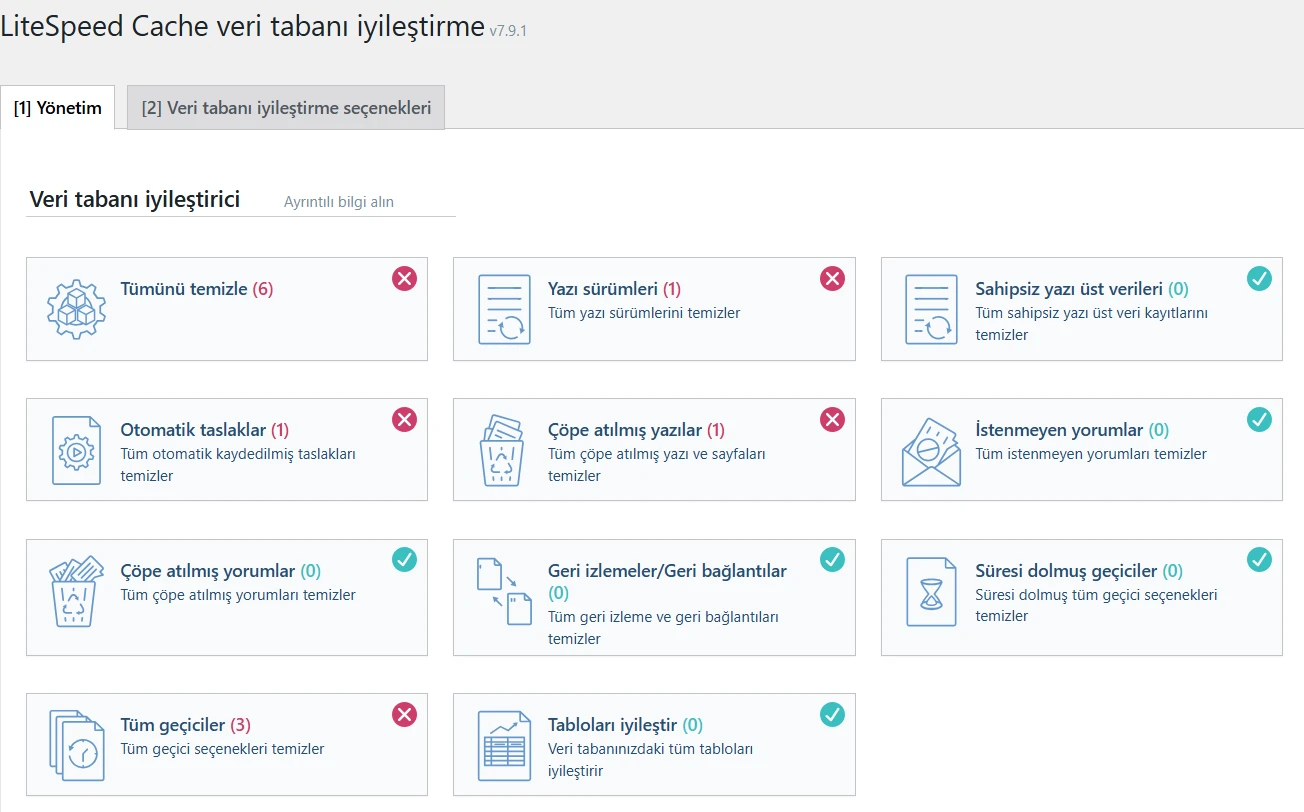
Task: Click the version label v7.9.1
Action: (x=508, y=31)
